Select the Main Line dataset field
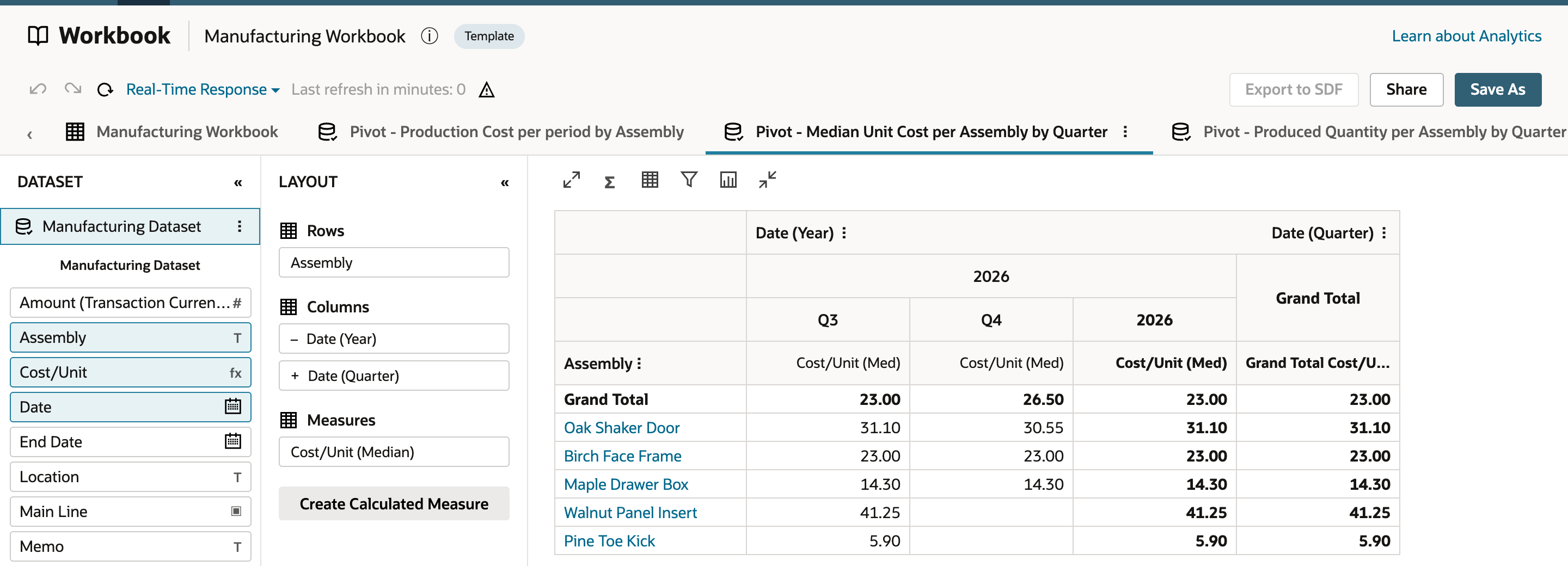Image resolution: width=1568 pixels, height=566 pixels. (130, 512)
